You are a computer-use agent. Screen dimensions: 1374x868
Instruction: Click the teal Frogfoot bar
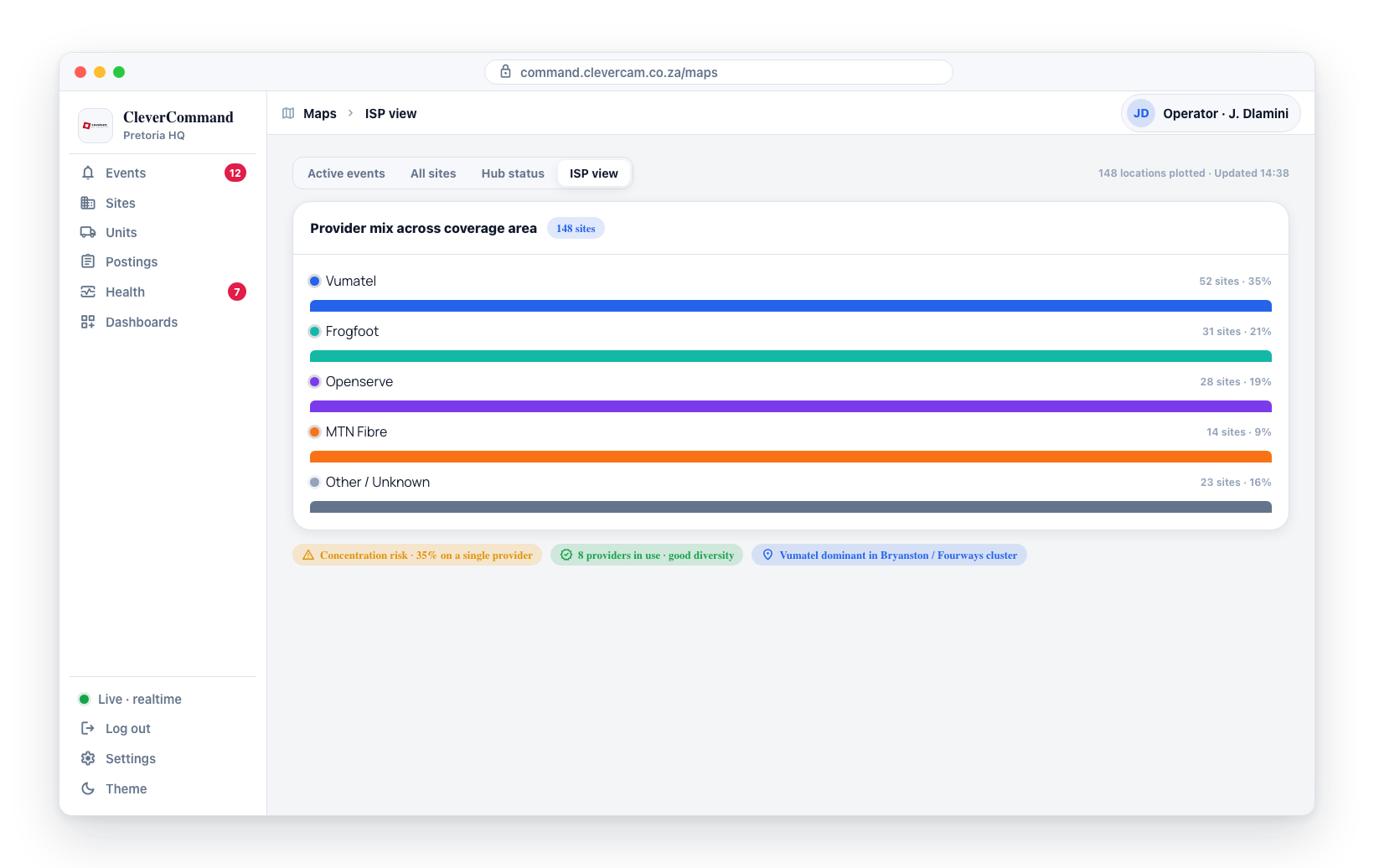pyautogui.click(x=791, y=356)
